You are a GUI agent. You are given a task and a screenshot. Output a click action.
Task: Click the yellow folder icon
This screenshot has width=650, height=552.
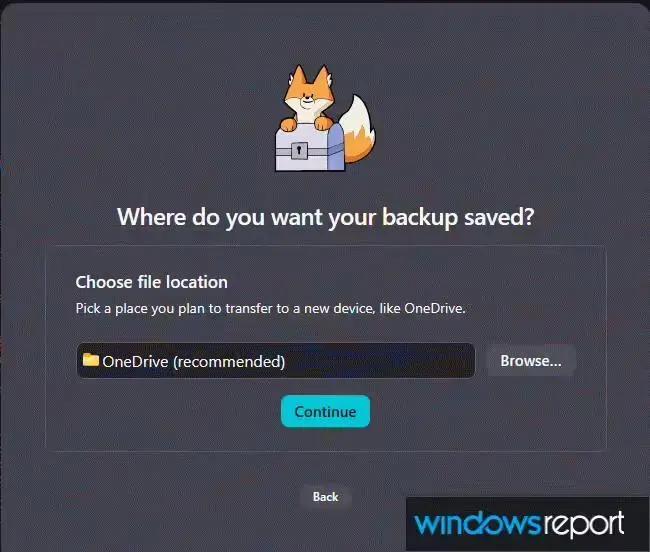90,360
